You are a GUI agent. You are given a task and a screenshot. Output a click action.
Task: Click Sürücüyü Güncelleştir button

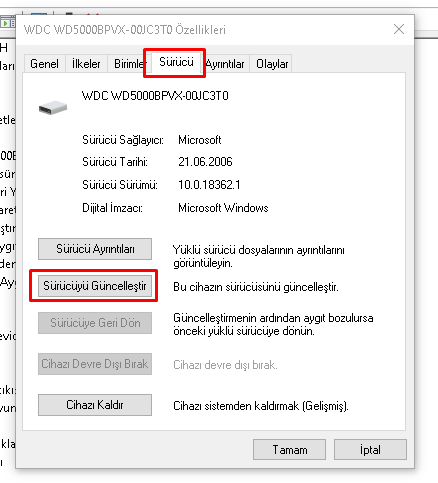tap(95, 286)
